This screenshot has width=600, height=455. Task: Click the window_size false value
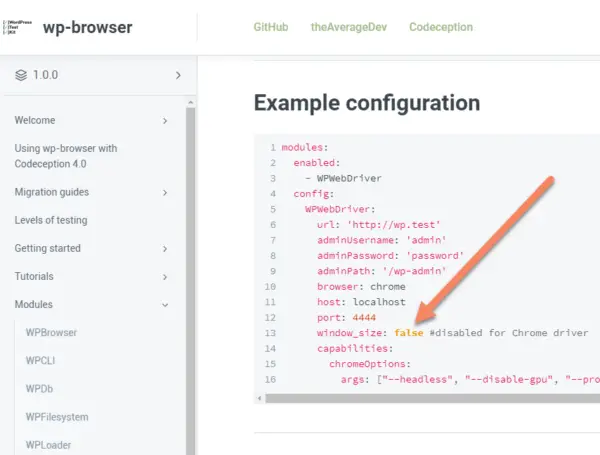[409, 333]
